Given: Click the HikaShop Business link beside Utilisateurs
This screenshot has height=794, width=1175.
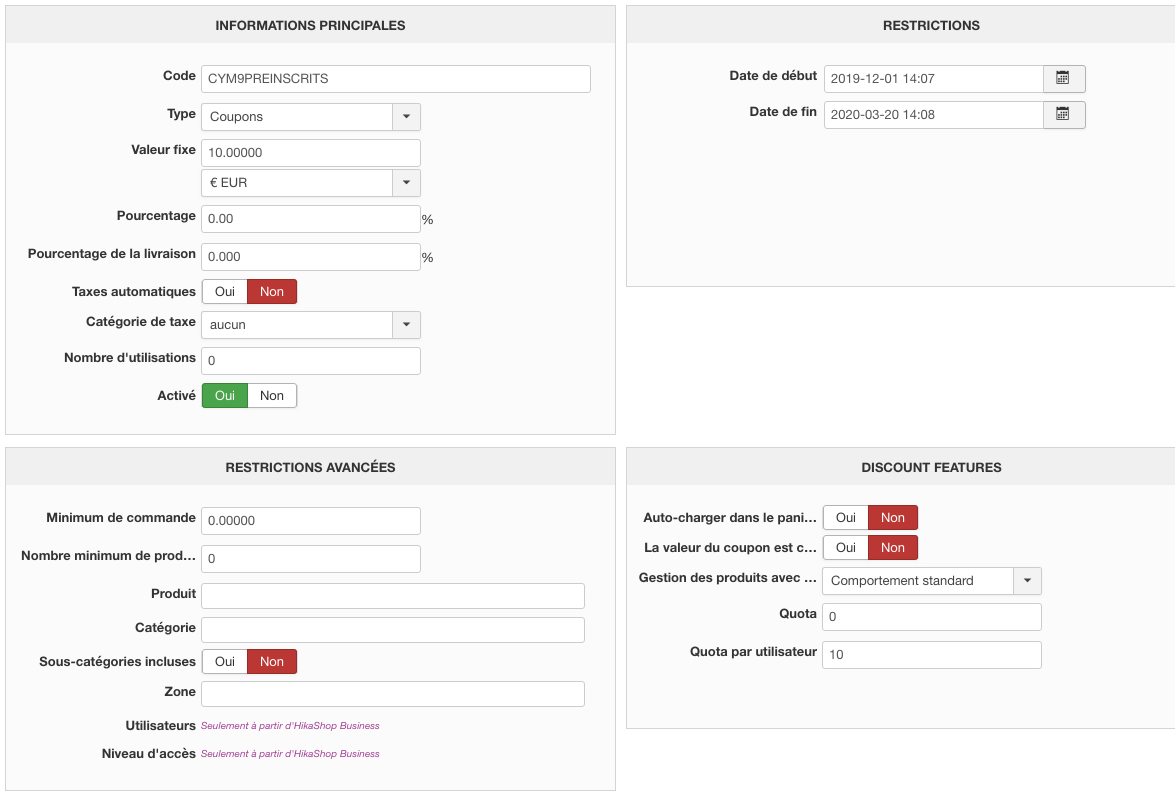Looking at the screenshot, I should tap(290, 726).
